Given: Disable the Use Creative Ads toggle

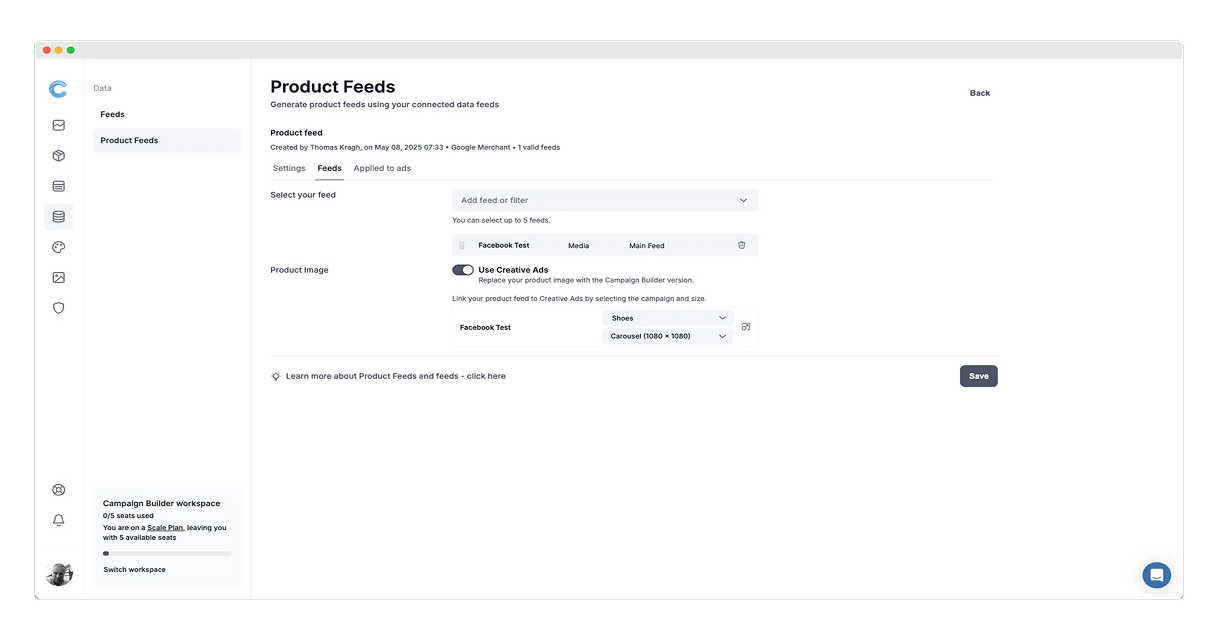Looking at the screenshot, I should pyautogui.click(x=462, y=269).
